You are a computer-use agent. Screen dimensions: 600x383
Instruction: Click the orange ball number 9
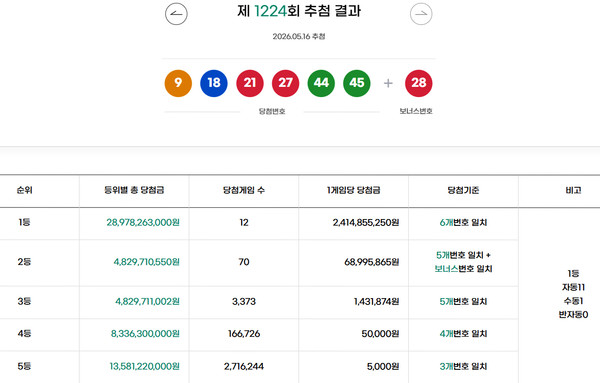178,83
